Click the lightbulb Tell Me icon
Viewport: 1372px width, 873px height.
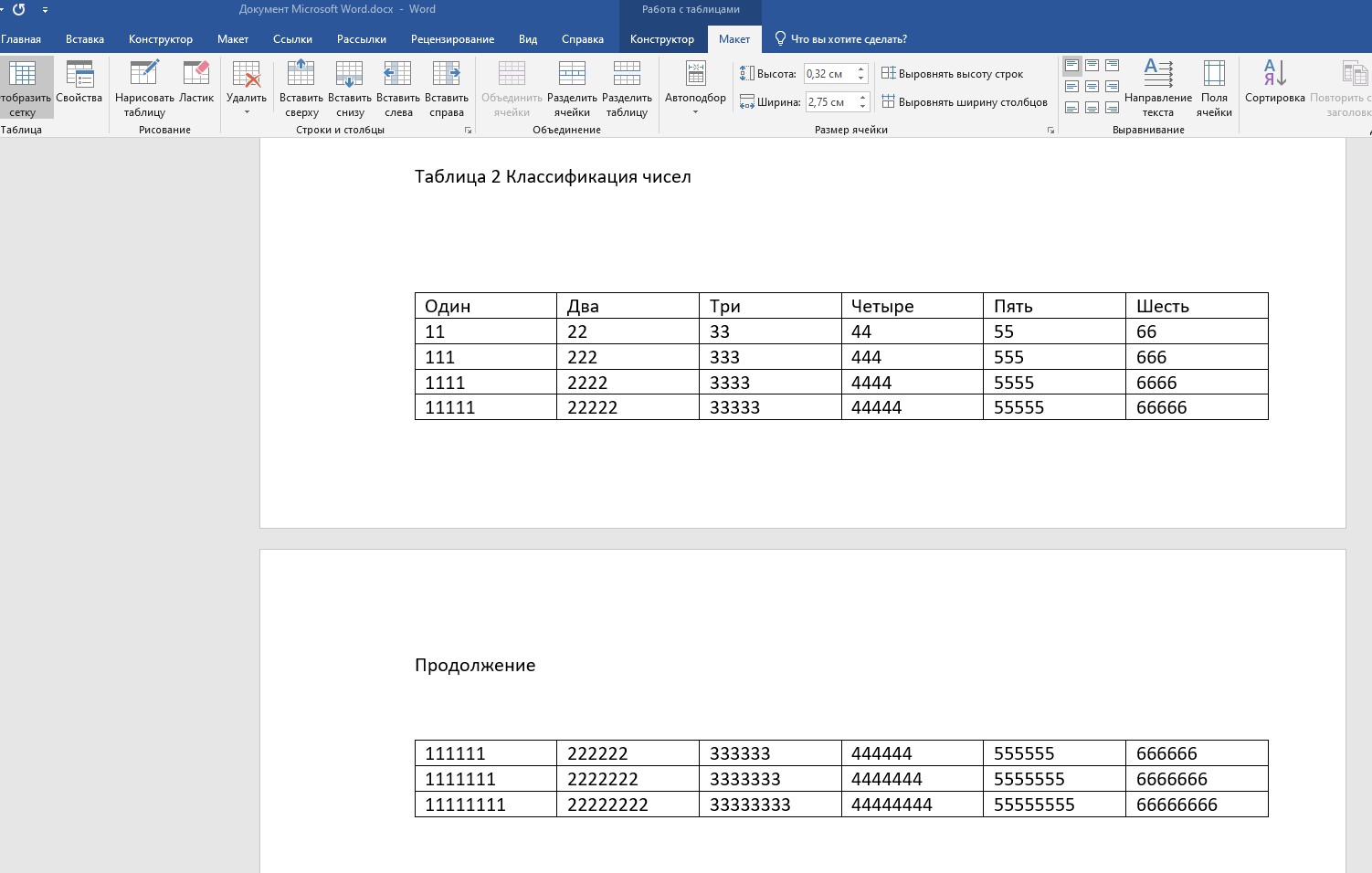(x=780, y=38)
